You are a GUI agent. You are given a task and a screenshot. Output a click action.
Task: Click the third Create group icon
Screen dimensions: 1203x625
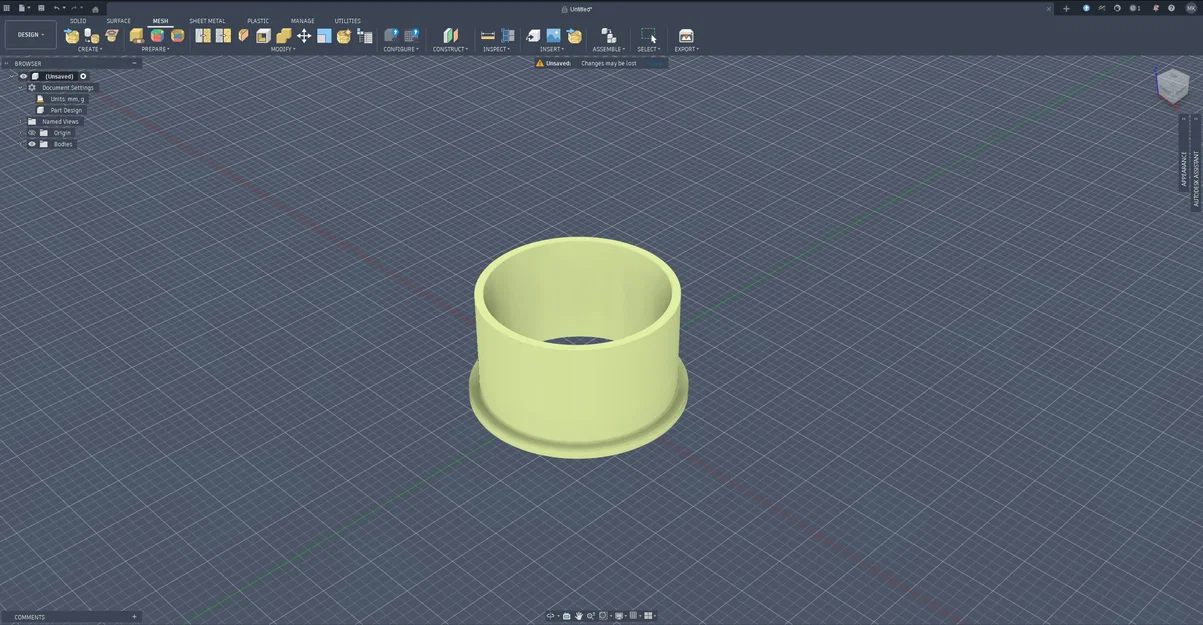coord(112,36)
